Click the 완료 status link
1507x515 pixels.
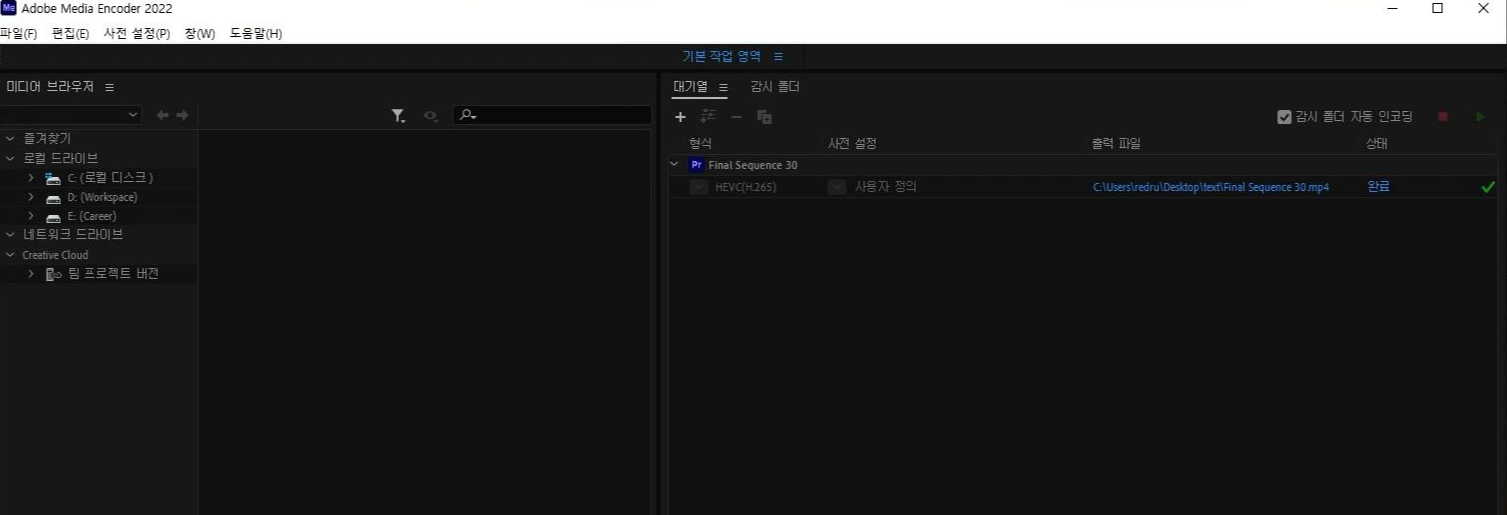pos(1379,186)
